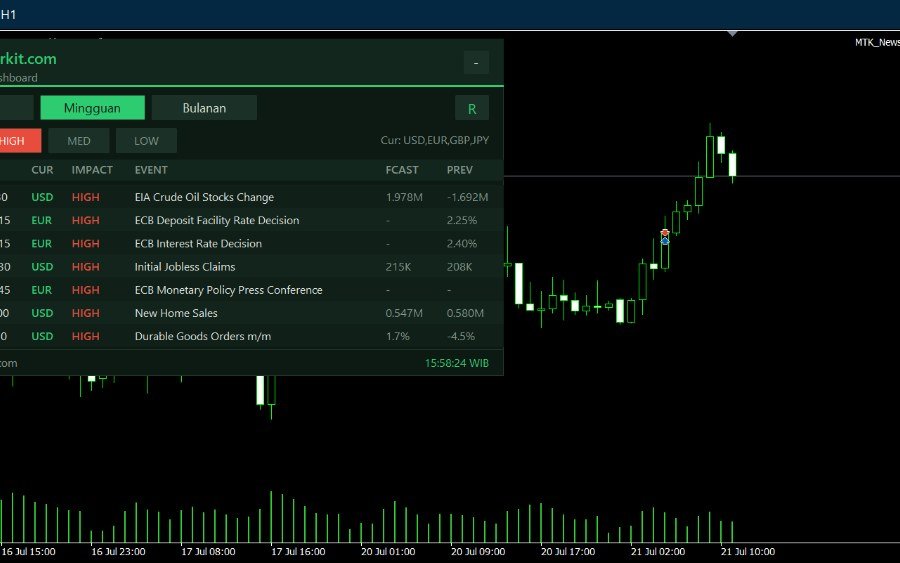Click EUR currency in ECB Interest Rate row
The height and width of the screenshot is (563, 900).
pos(41,243)
